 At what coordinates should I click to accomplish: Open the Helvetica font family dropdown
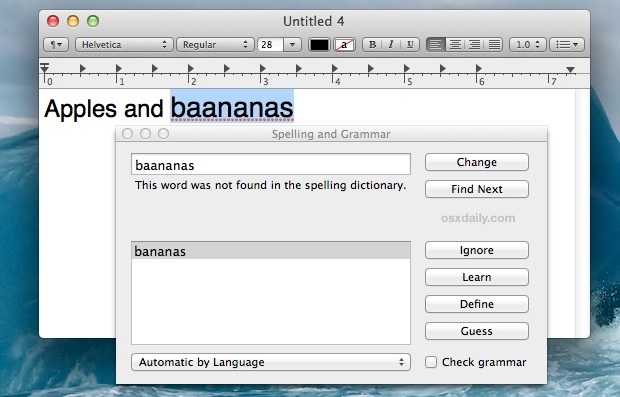tap(124, 45)
